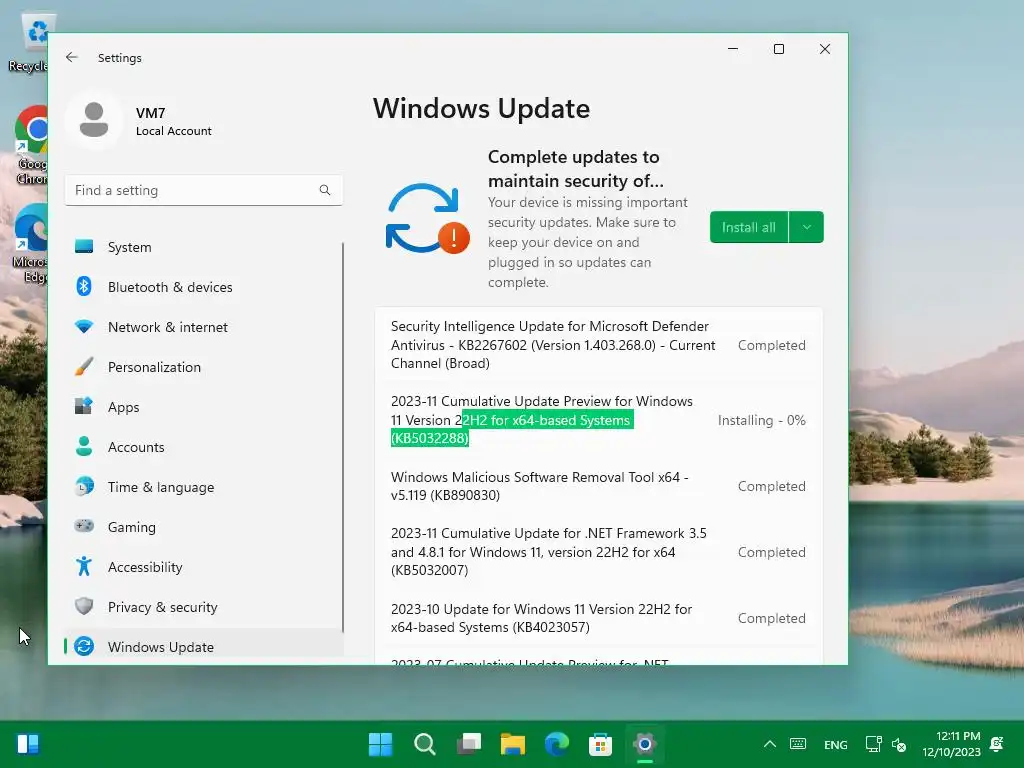This screenshot has width=1024, height=768.
Task: Open the Apps settings page
Action: click(204, 407)
